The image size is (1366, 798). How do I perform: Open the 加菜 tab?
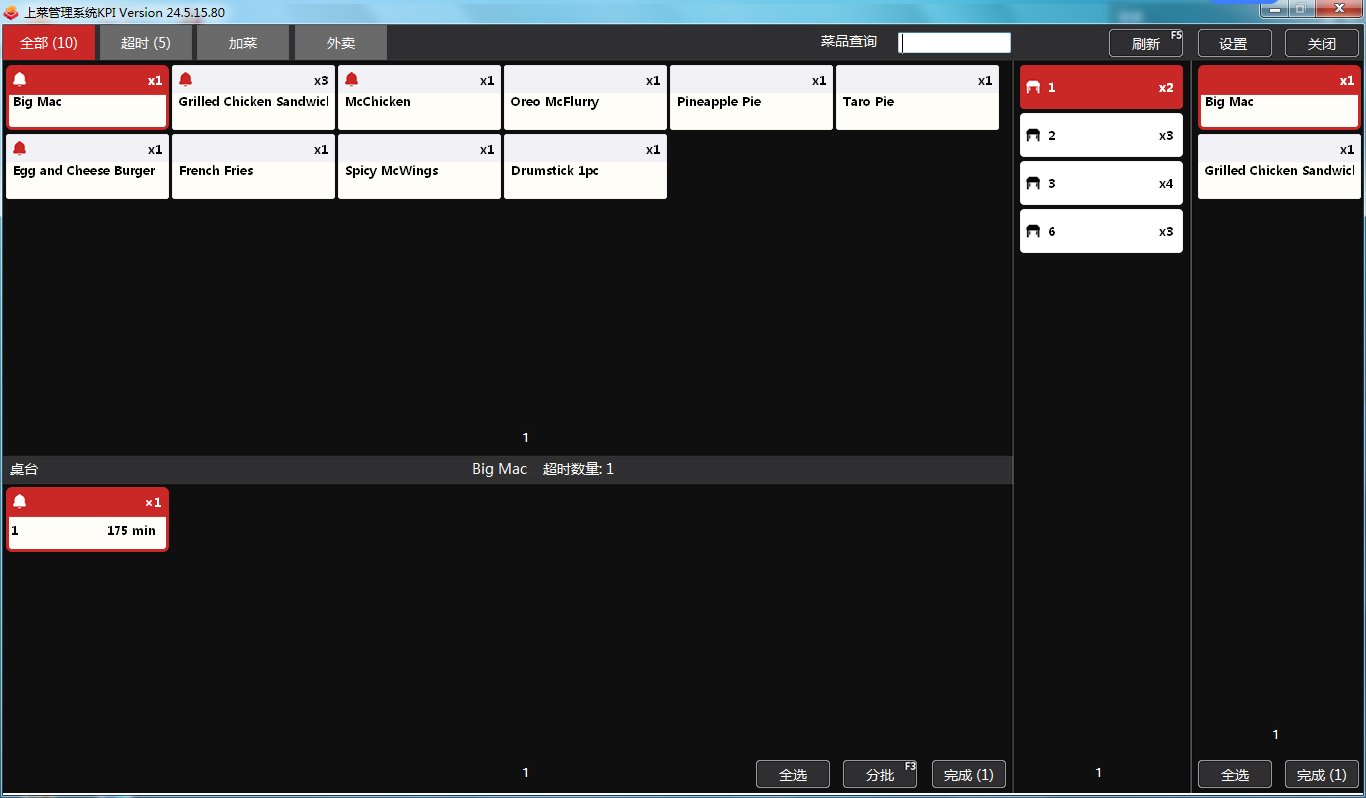(x=243, y=43)
